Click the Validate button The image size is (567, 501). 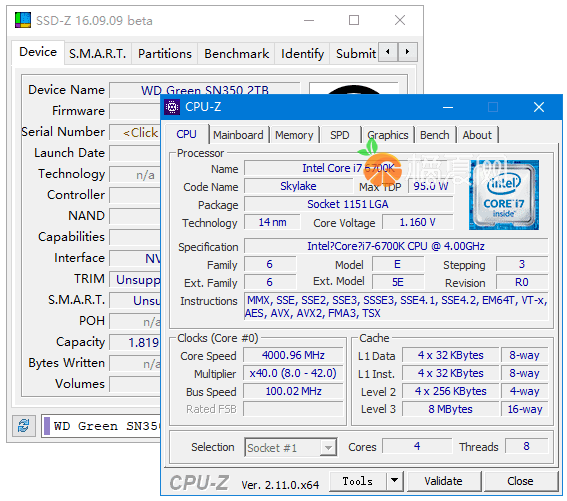443,481
